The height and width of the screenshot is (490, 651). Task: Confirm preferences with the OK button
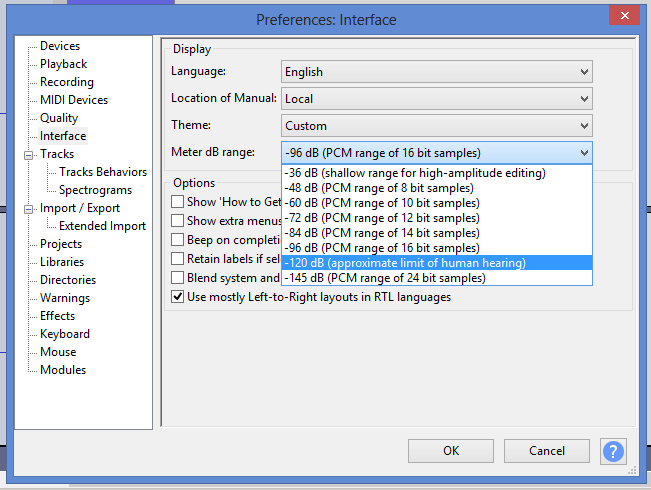click(x=451, y=451)
